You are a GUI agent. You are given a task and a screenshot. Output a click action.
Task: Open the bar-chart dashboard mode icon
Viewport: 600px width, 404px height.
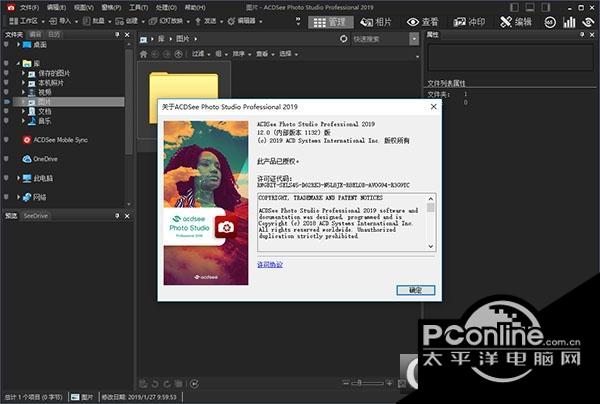click(x=569, y=23)
